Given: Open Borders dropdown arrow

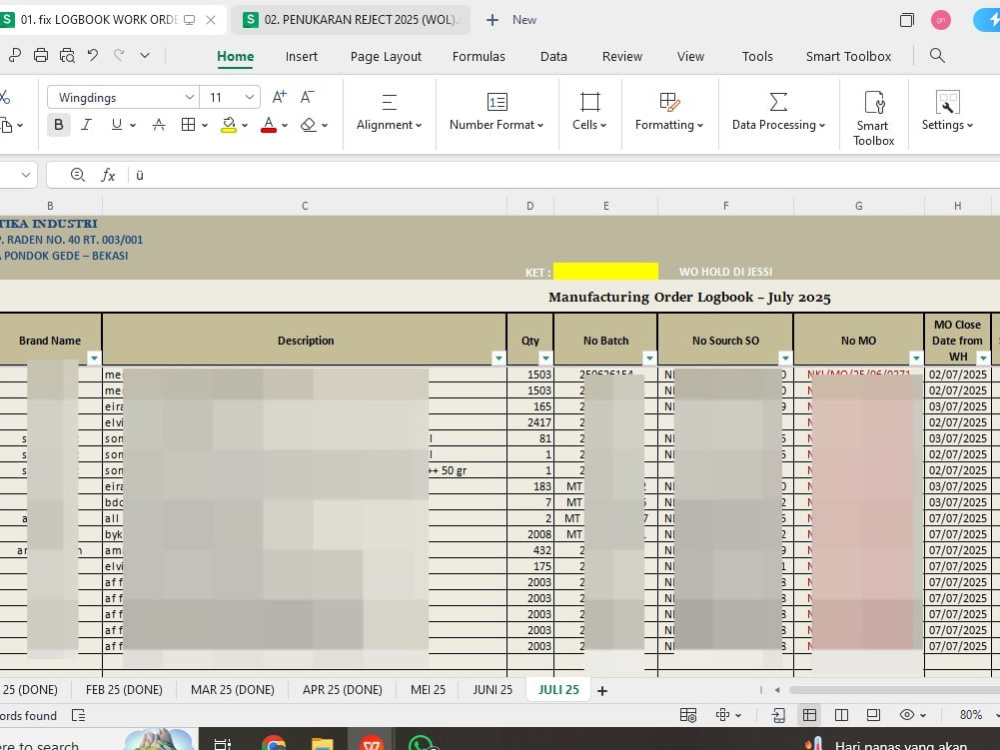Looking at the screenshot, I should 205,125.
